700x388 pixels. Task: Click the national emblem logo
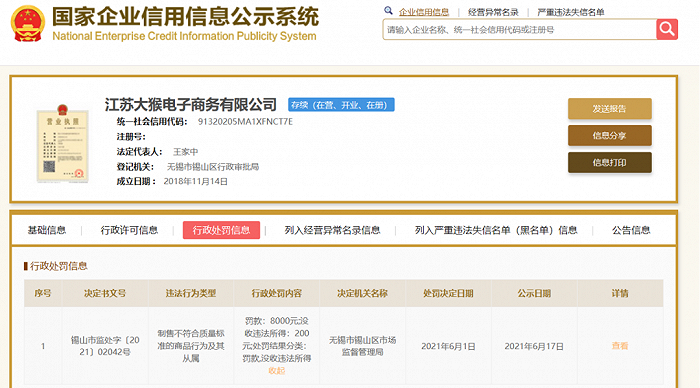click(x=28, y=24)
